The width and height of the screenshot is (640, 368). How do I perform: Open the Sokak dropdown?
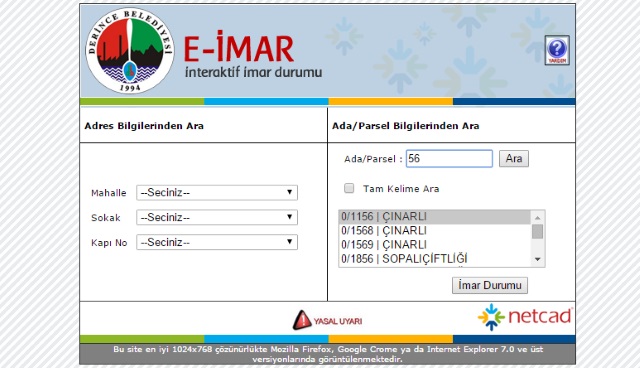217,217
